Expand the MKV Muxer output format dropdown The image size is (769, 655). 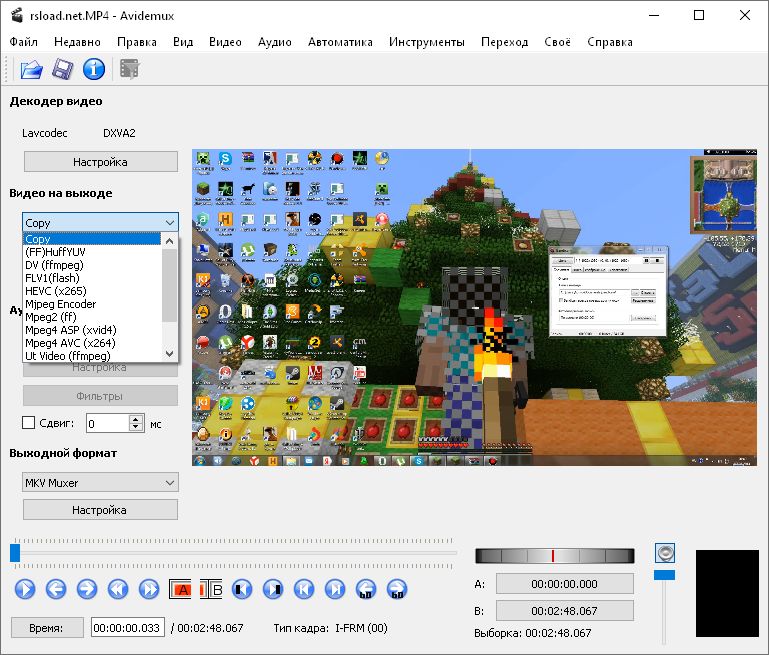click(x=100, y=483)
